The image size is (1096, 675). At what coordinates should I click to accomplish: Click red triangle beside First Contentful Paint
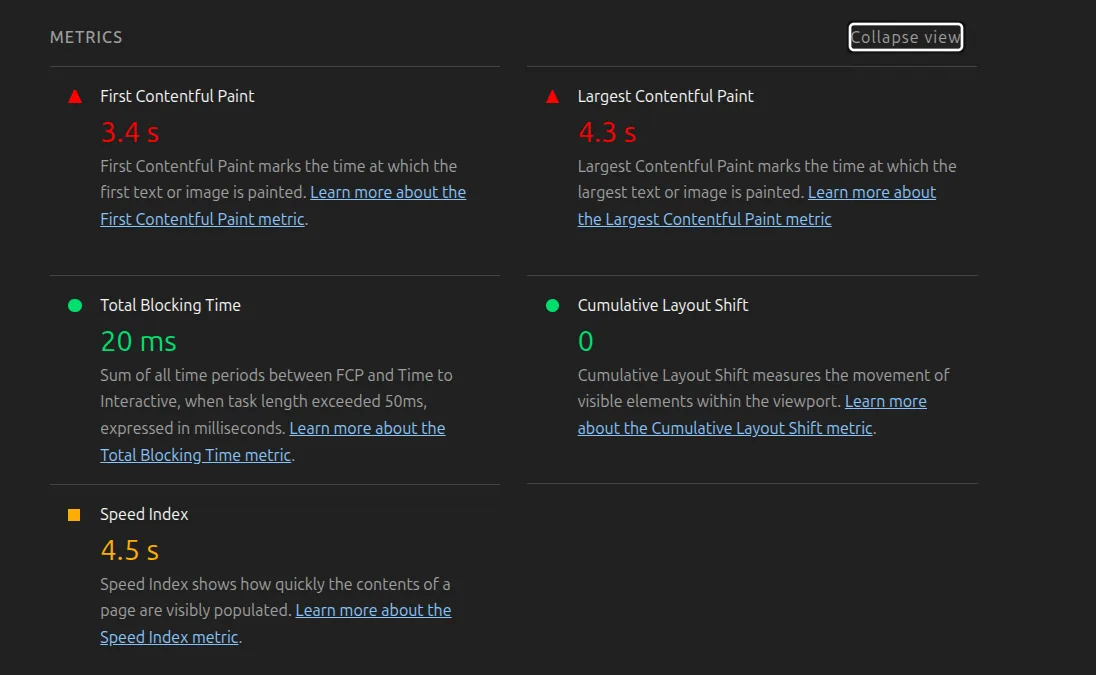pyautogui.click(x=75, y=96)
